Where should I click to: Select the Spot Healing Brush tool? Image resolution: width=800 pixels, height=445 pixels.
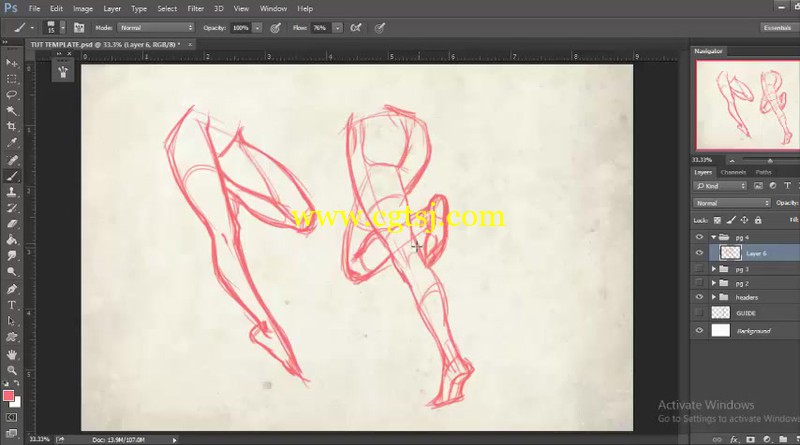pos(11,160)
